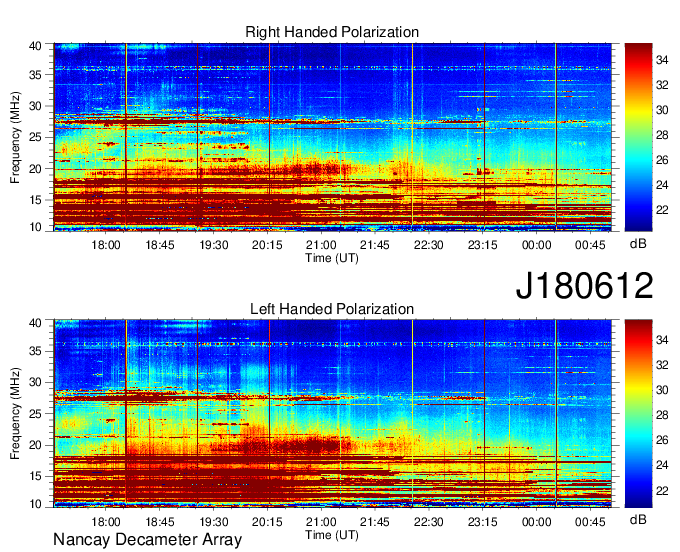The height and width of the screenshot is (552, 680).
Task: Click the 10 MHz frequency tick of the upper plot
Action: click(35, 227)
